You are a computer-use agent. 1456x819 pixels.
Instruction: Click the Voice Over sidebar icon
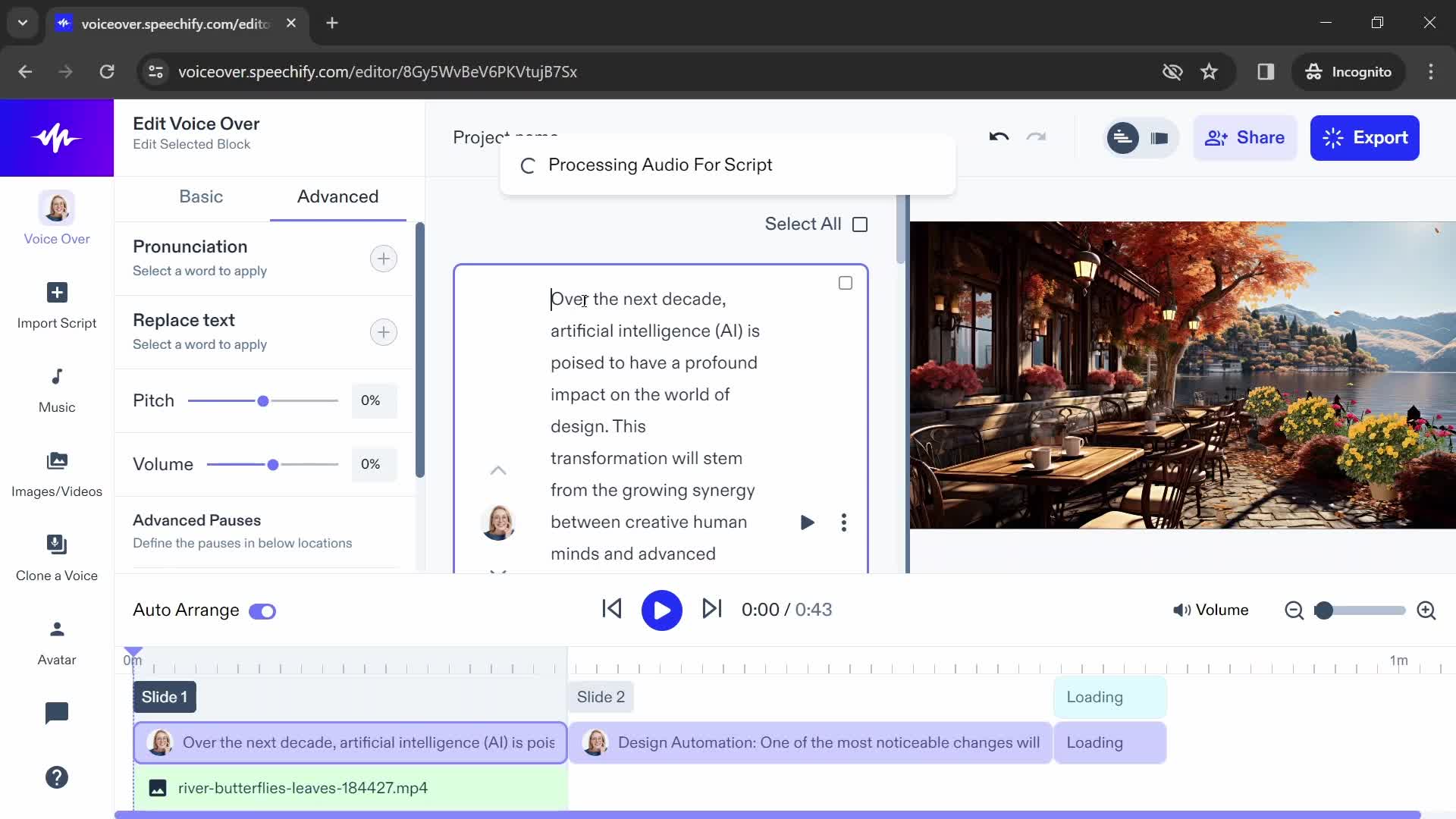click(x=57, y=219)
